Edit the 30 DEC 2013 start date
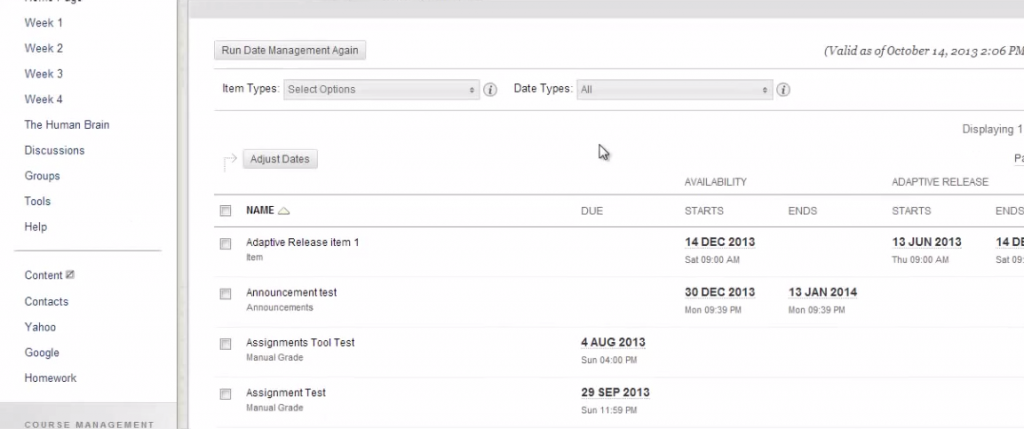The height and width of the screenshot is (429, 1024). coord(720,293)
